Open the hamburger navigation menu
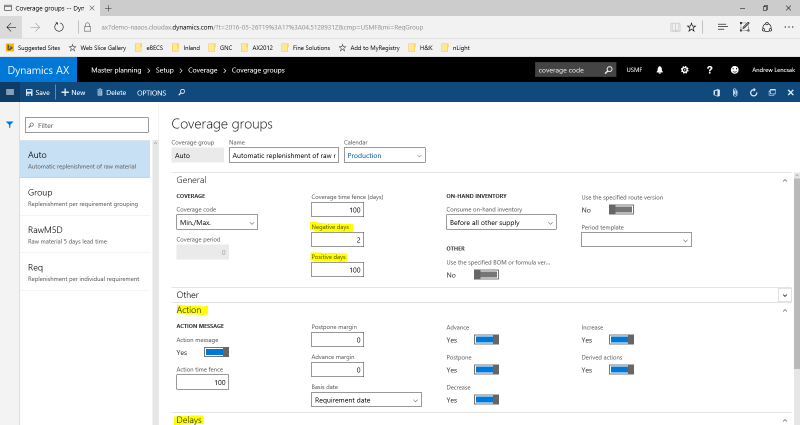 click(10, 92)
